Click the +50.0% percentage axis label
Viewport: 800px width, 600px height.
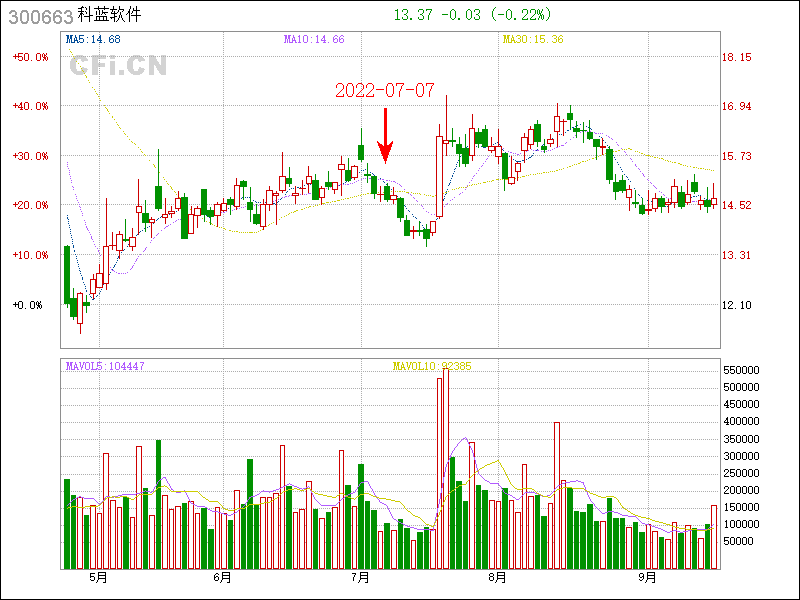(x=31, y=57)
